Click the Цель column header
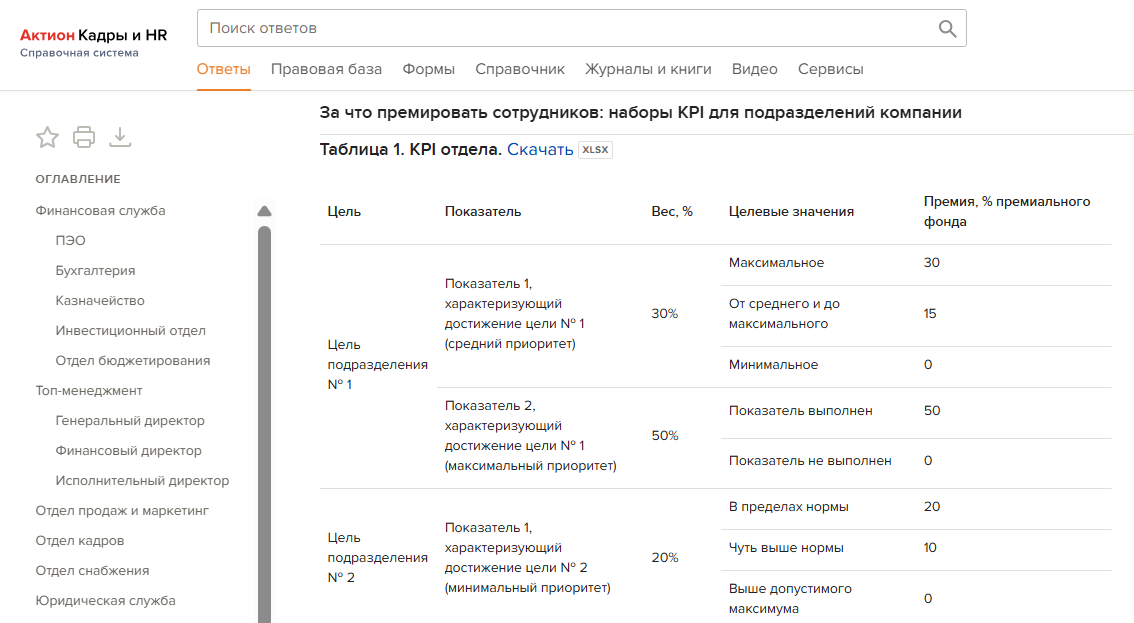Screen dimensions: 1134x623 click(x=344, y=211)
